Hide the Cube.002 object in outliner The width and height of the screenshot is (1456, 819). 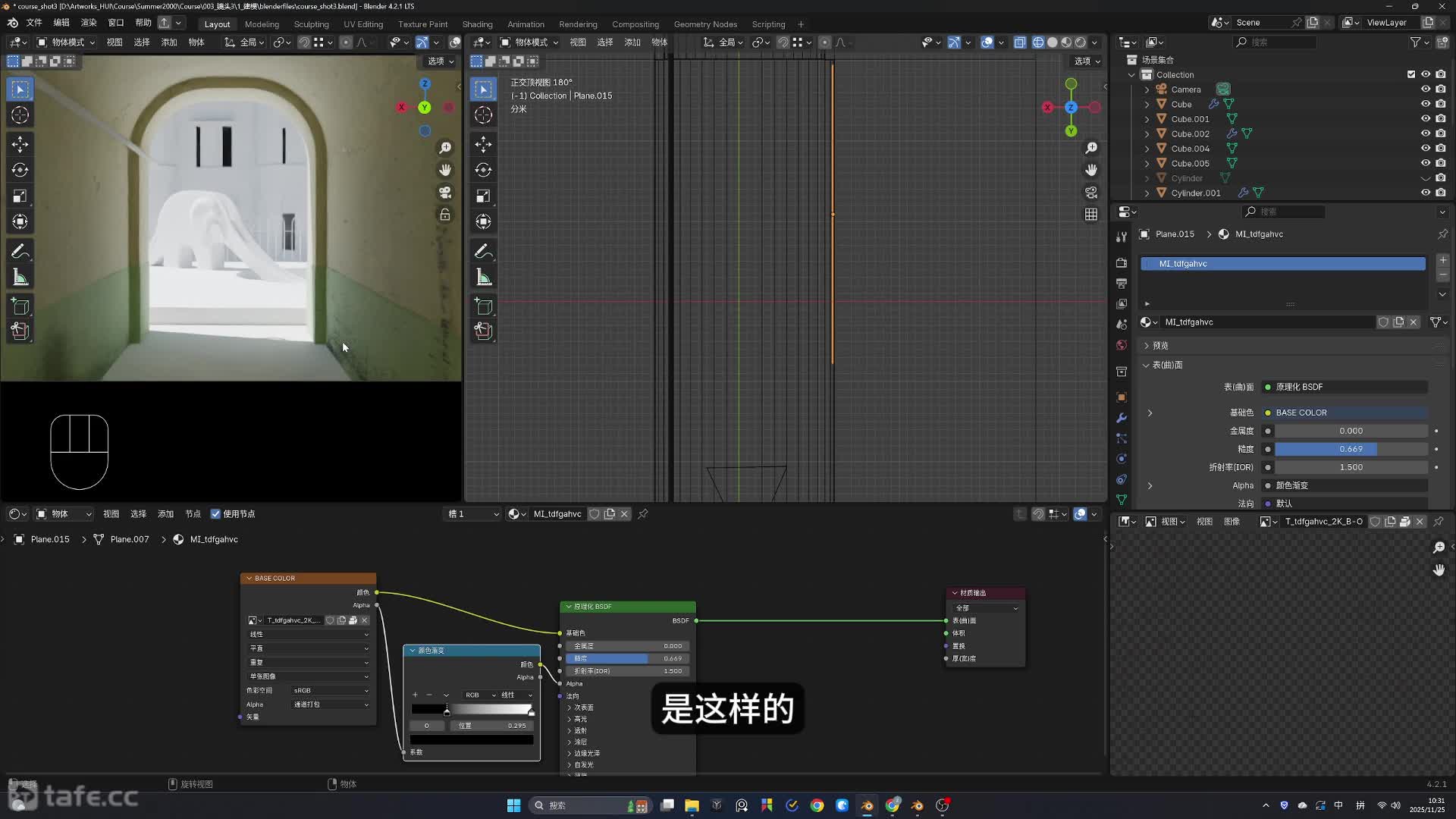point(1425,133)
